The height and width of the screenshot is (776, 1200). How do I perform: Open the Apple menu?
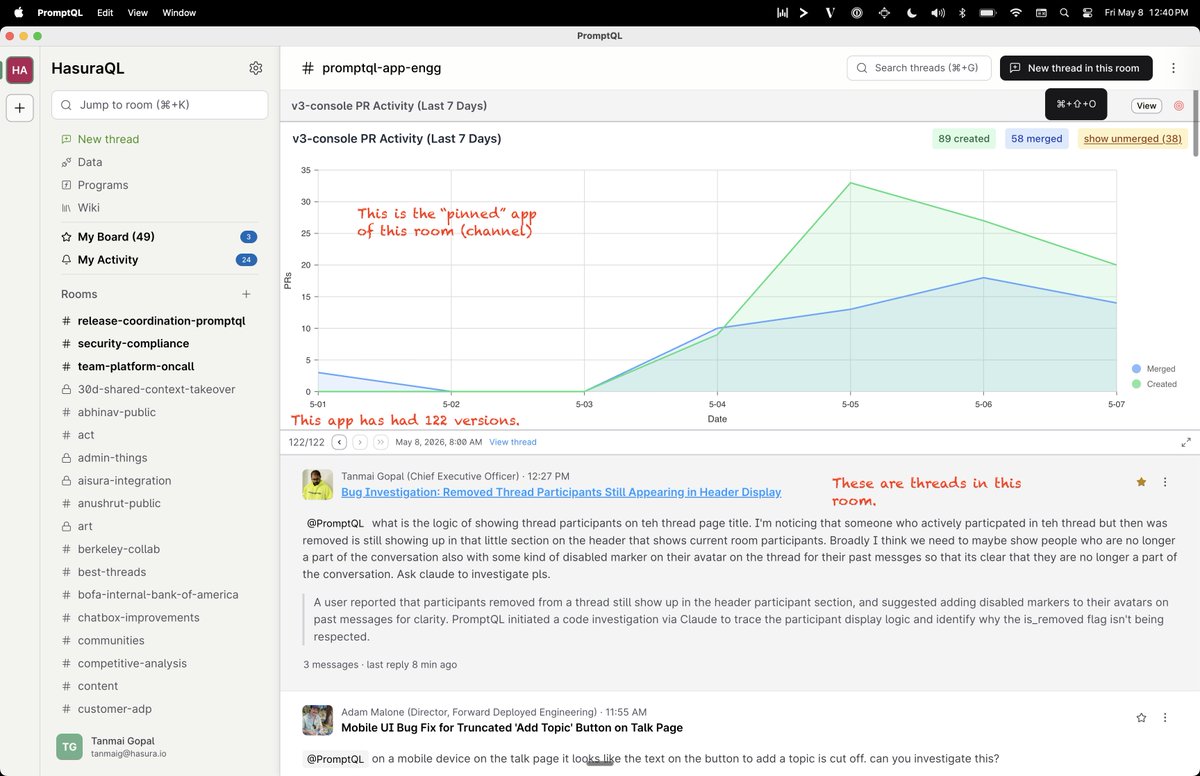18,13
